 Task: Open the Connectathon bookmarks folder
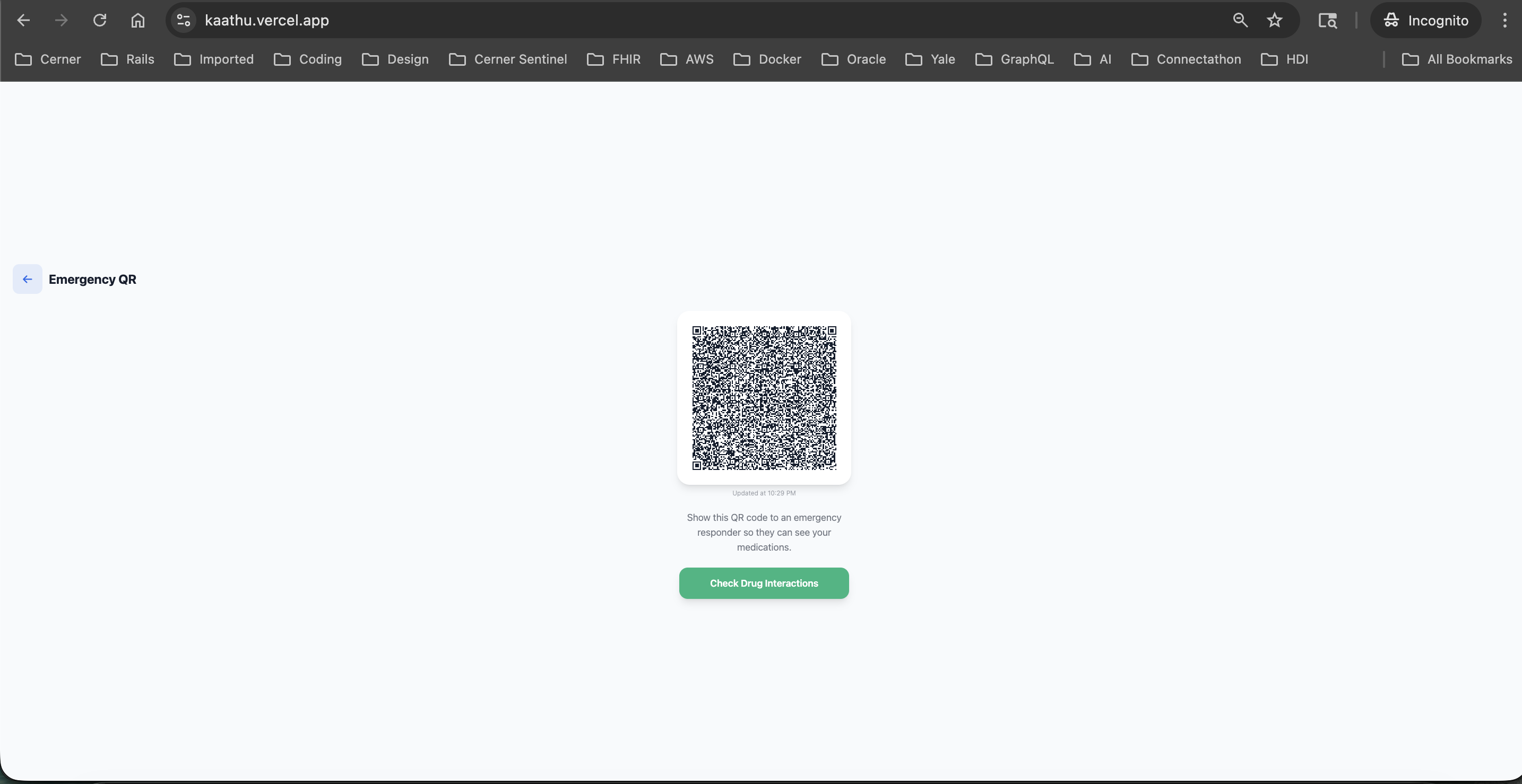coord(1186,59)
